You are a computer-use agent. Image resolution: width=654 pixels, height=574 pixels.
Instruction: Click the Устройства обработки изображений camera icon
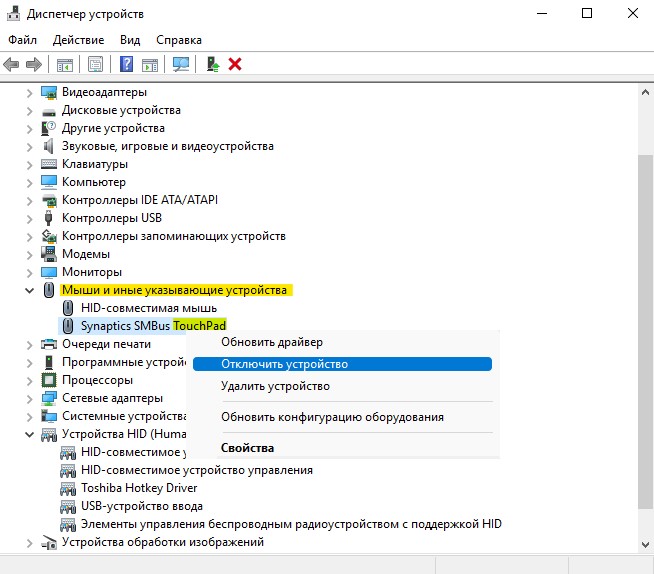click(49, 542)
